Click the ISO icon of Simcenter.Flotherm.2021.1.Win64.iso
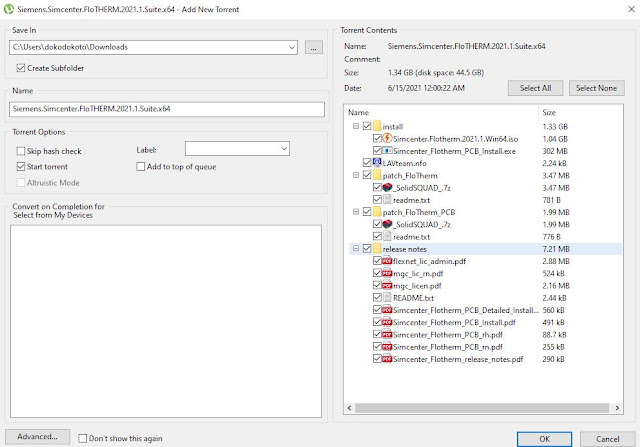The height and width of the screenshot is (447, 640). click(x=387, y=138)
